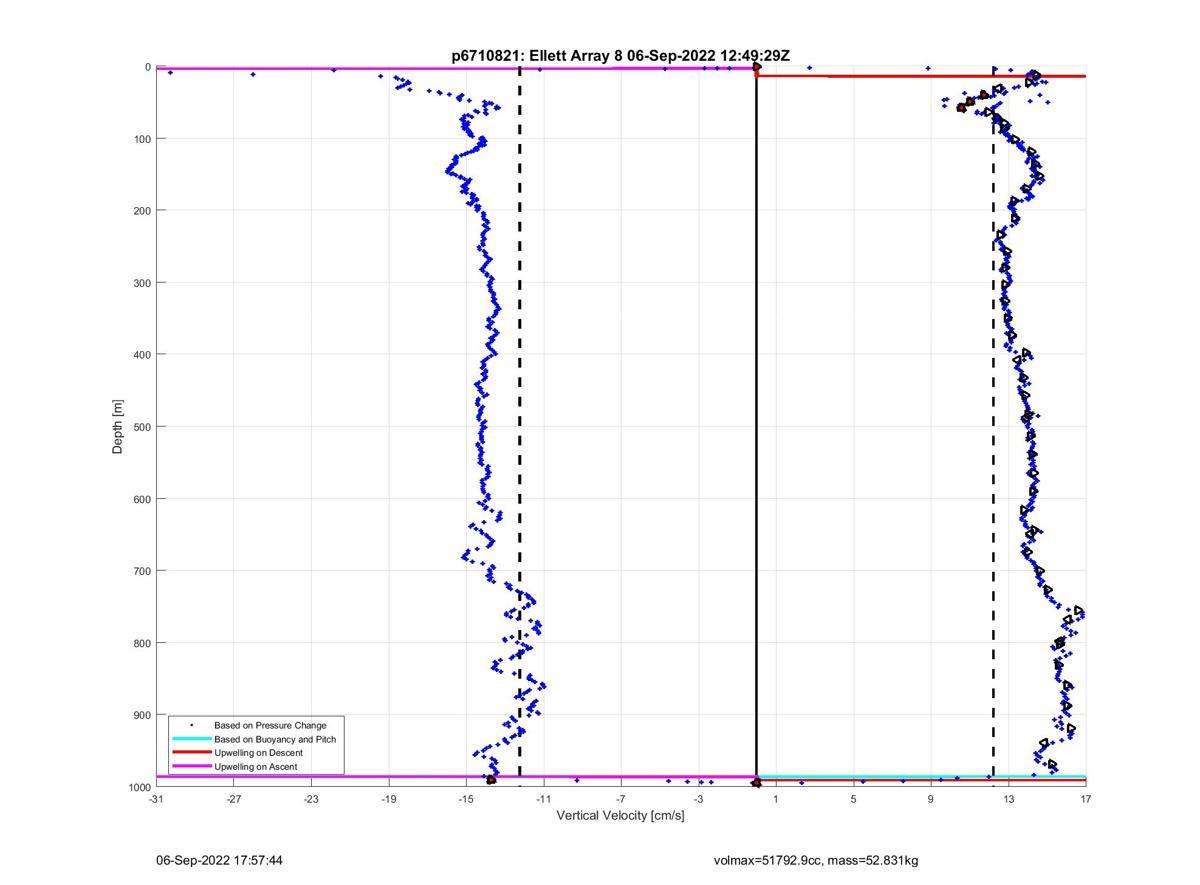Click the magenta line sample in the legend
1200x885 pixels.
pyautogui.click(x=191, y=767)
